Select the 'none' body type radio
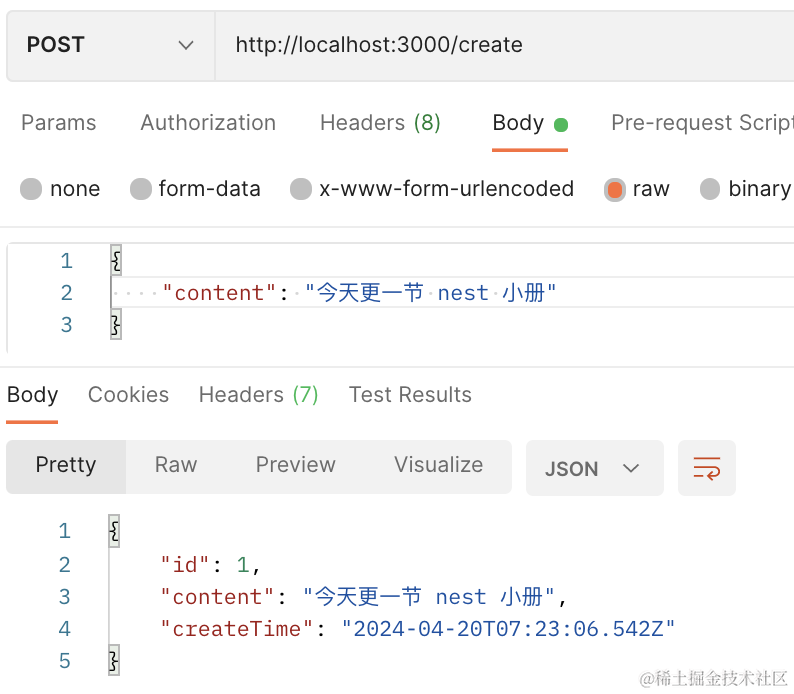This screenshot has width=794, height=694. click(x=32, y=189)
